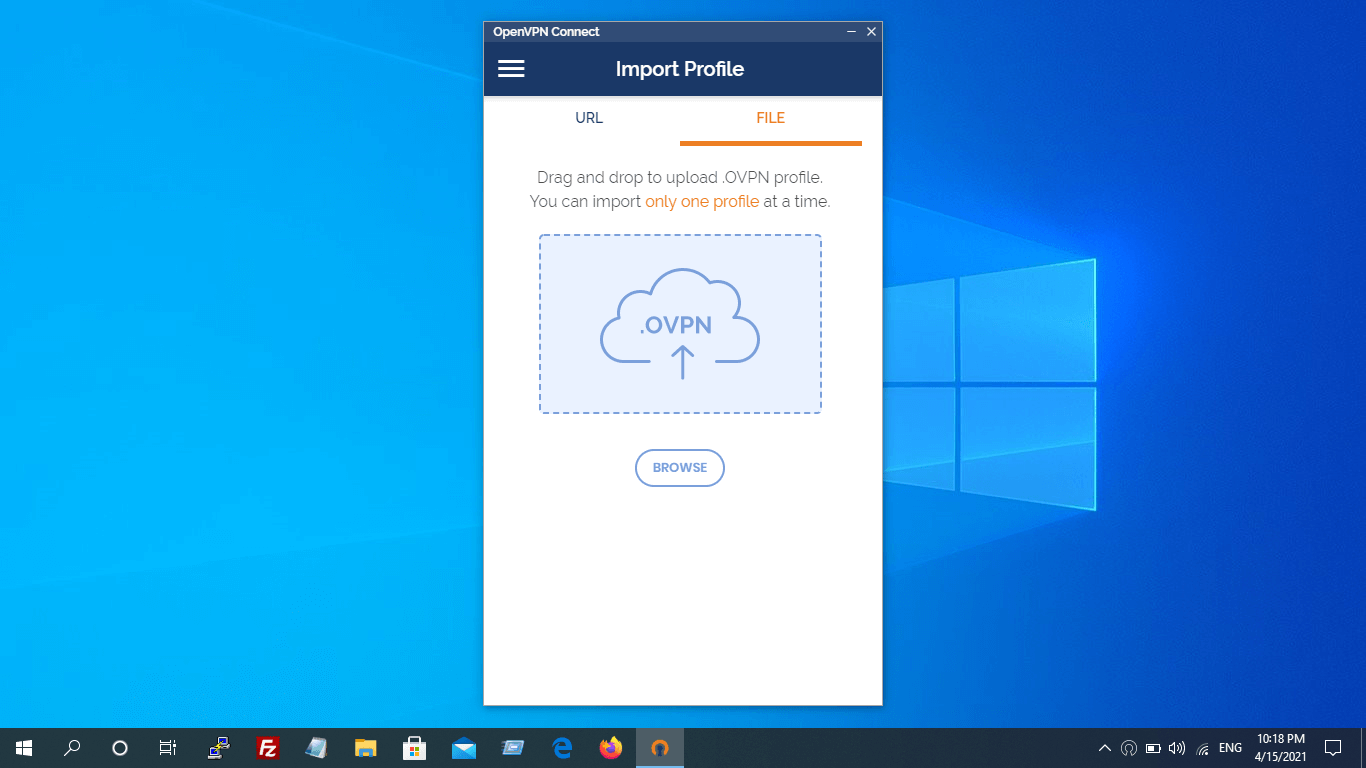Open the Wi-Fi network flyout
This screenshot has height=768, width=1366.
click(1203, 748)
